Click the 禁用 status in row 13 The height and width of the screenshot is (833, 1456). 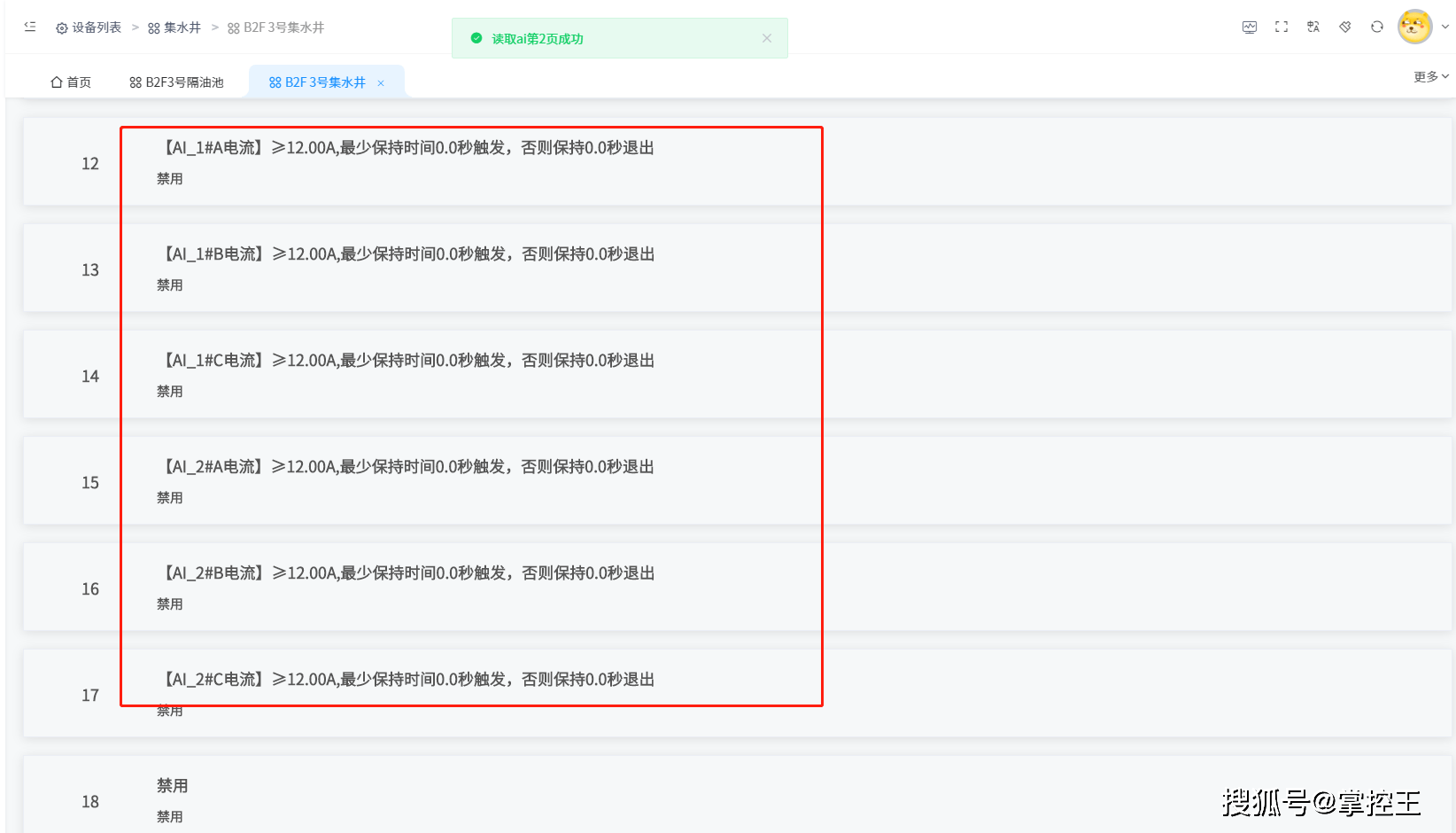(x=170, y=285)
